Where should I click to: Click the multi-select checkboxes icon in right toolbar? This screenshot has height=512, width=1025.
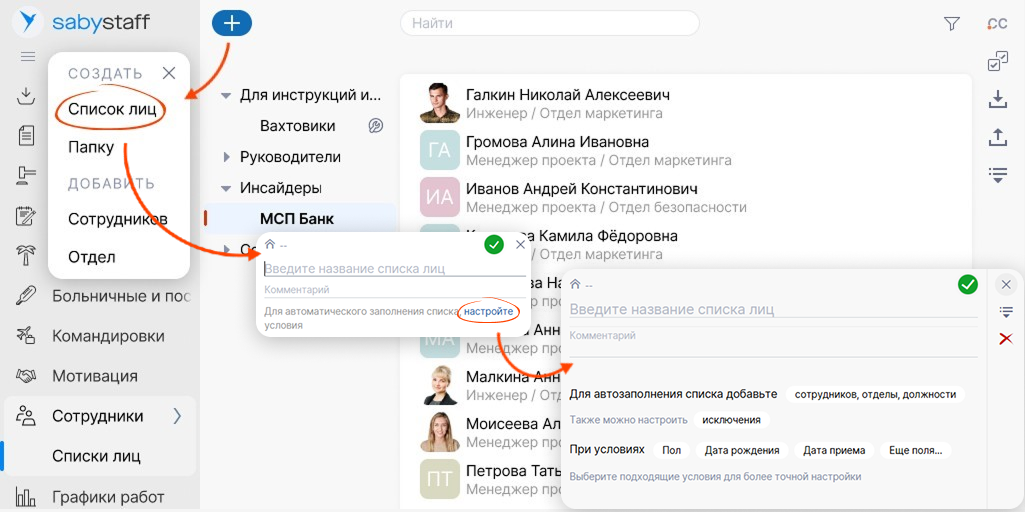click(997, 62)
